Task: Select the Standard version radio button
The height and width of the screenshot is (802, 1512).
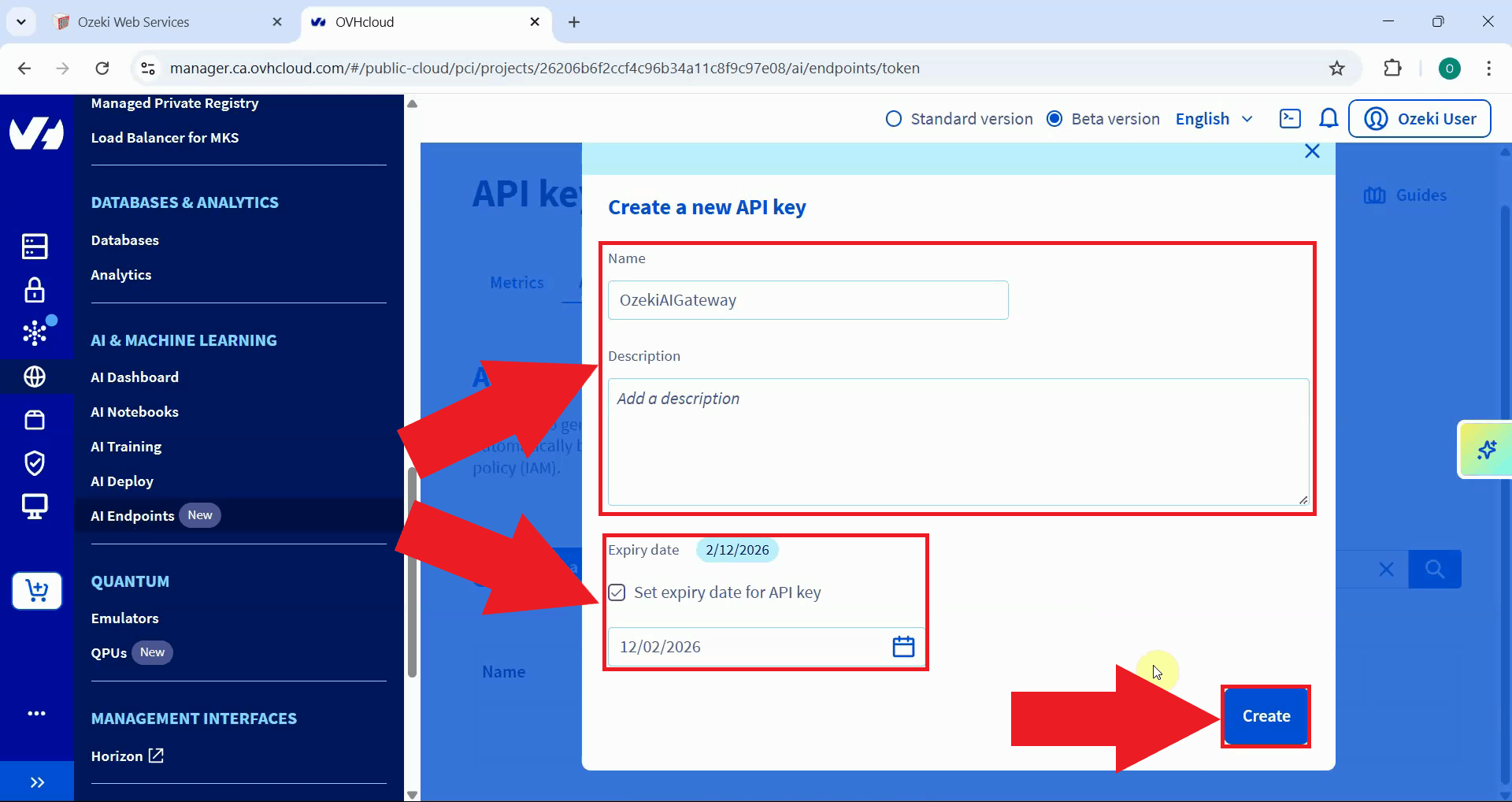Action: [x=893, y=118]
